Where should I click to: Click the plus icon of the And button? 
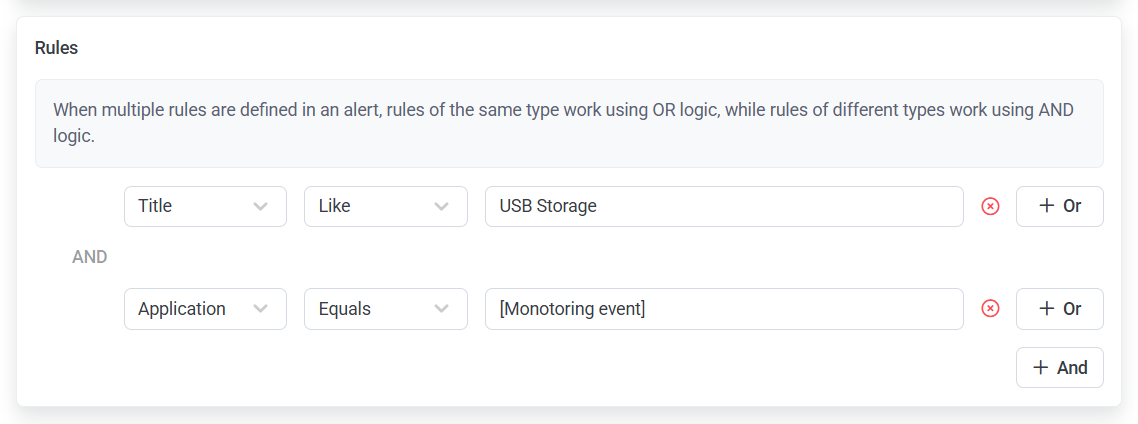[1041, 368]
